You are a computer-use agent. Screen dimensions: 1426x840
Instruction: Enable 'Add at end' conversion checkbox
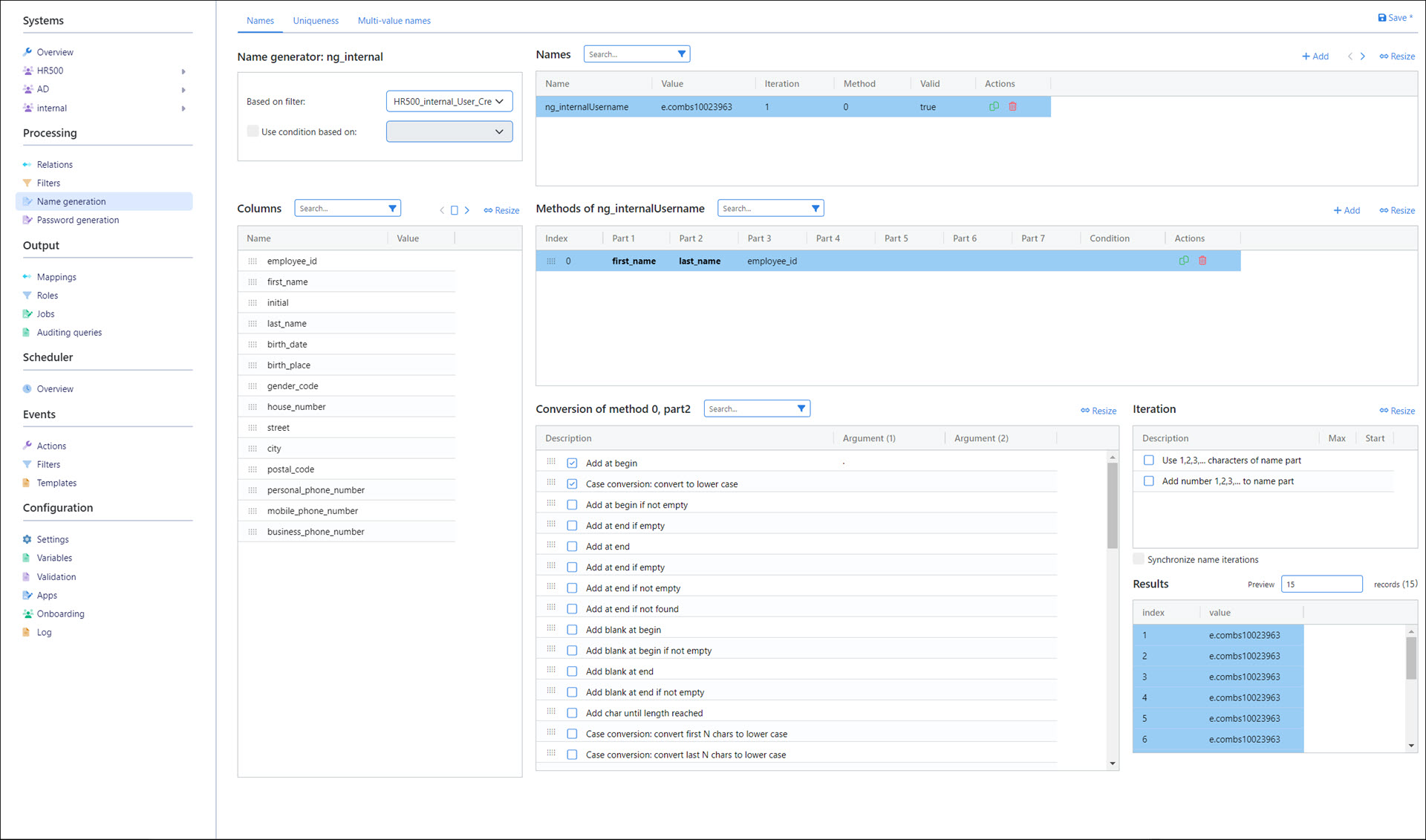point(572,546)
